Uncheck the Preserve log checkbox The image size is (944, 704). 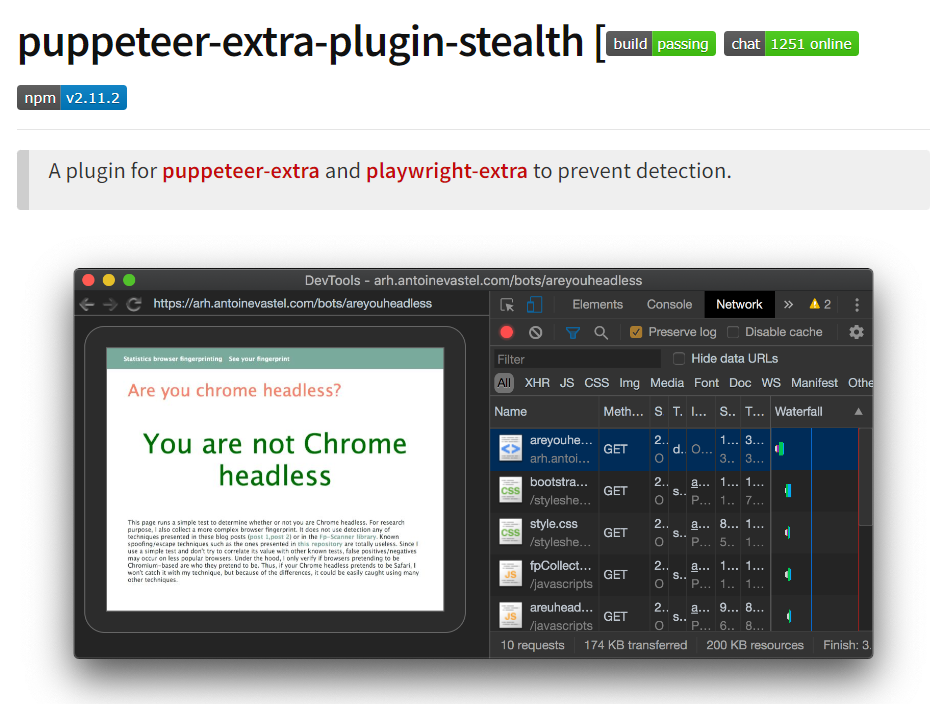[x=636, y=332]
